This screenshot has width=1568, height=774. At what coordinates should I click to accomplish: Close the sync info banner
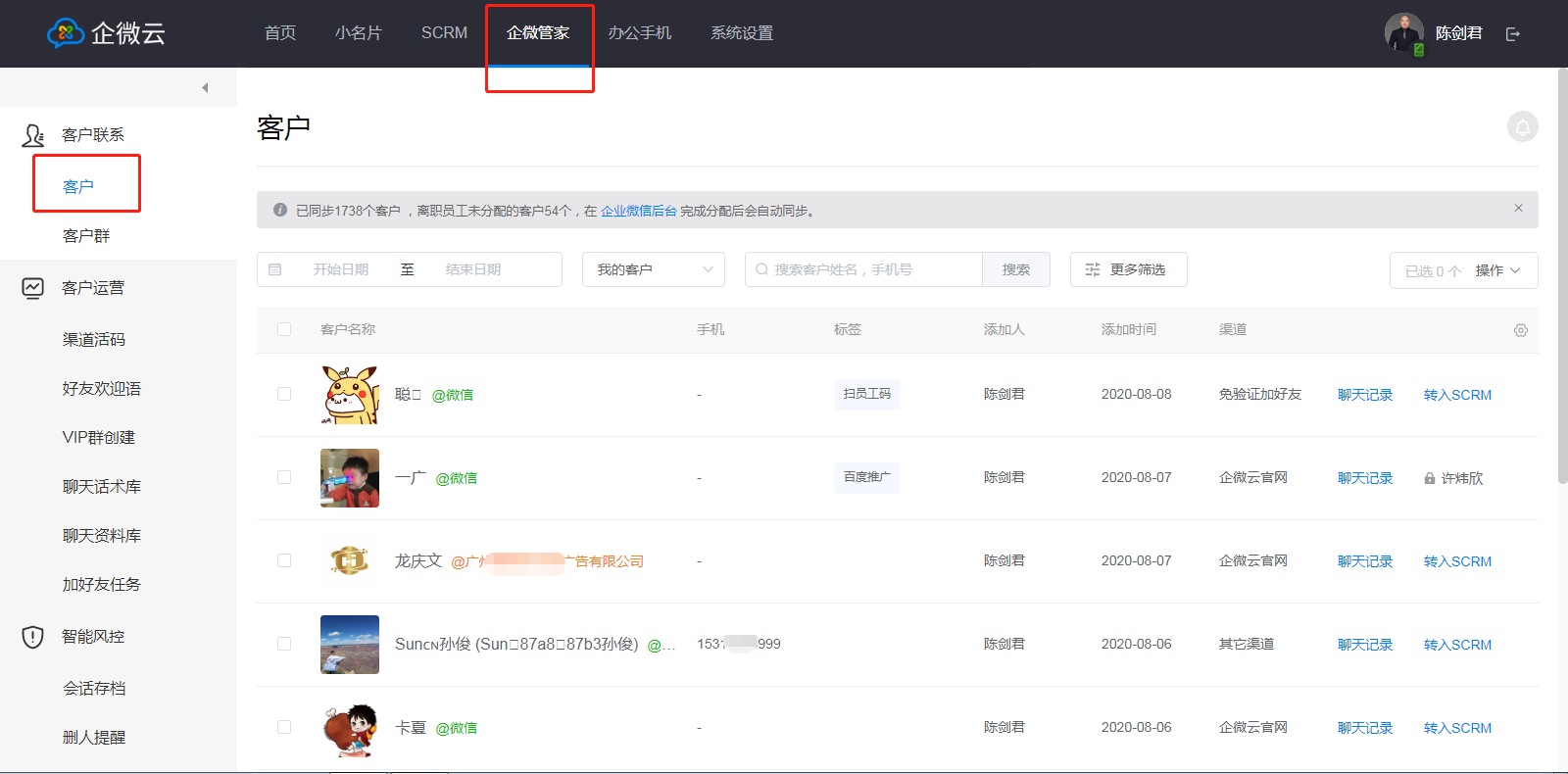[1518, 209]
